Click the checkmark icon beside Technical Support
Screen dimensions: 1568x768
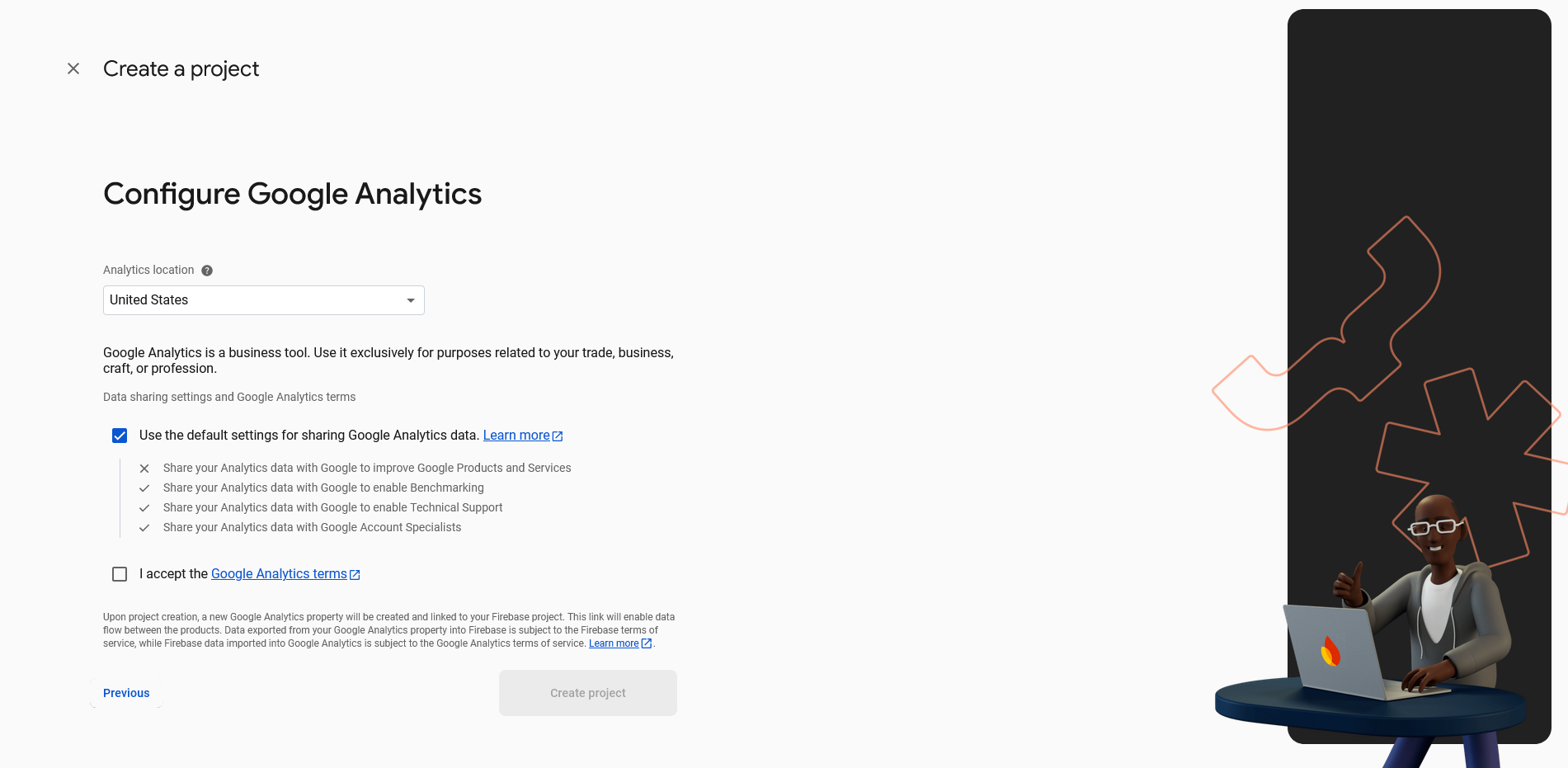point(144,508)
